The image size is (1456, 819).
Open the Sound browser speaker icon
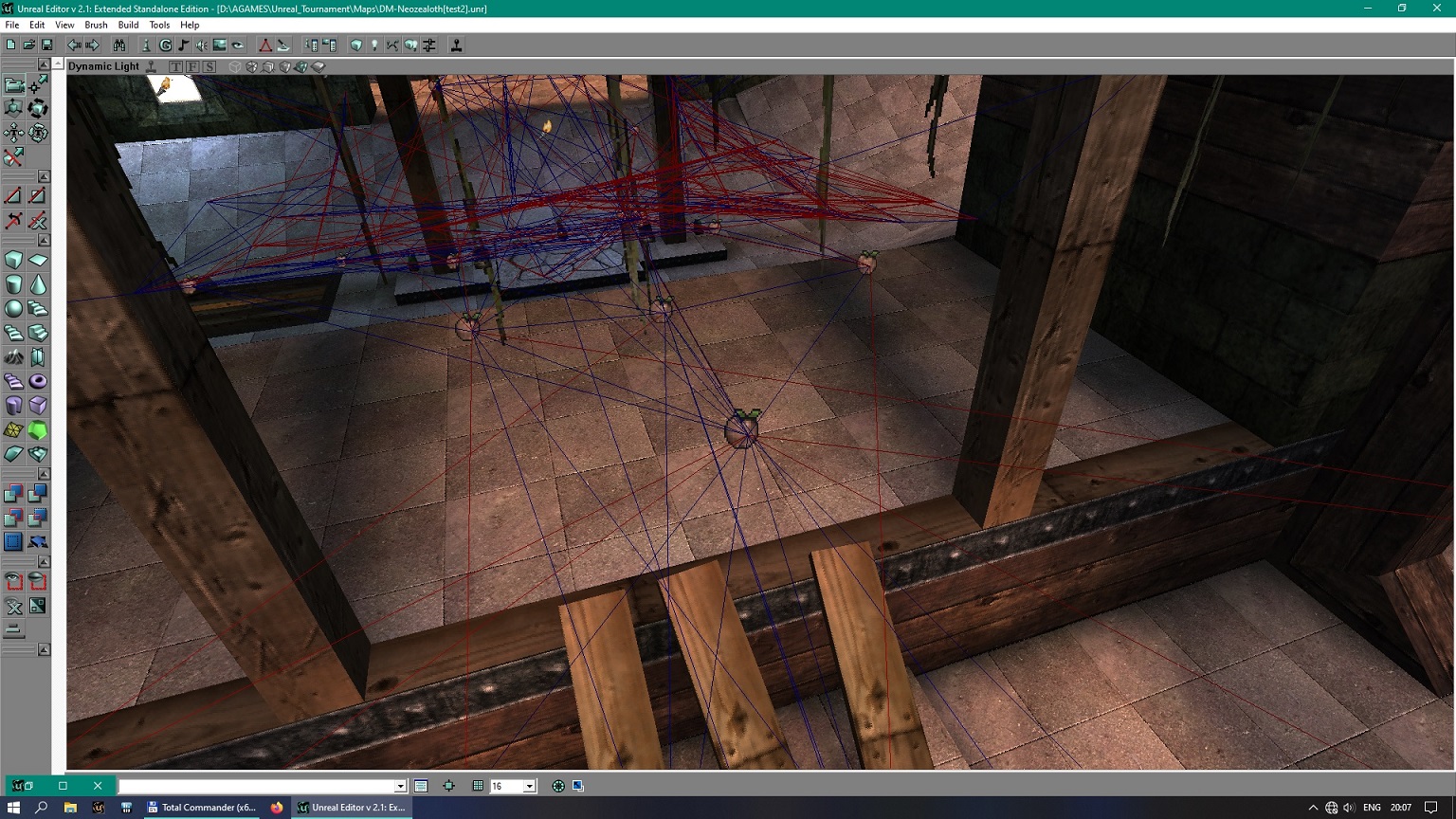point(201,45)
